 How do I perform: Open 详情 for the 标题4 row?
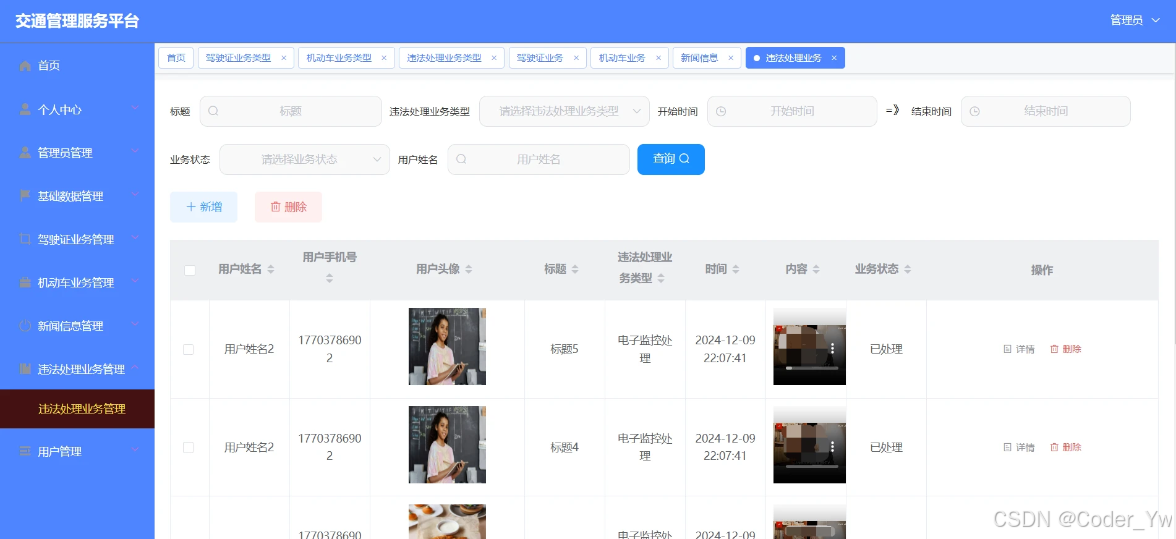(x=1019, y=447)
